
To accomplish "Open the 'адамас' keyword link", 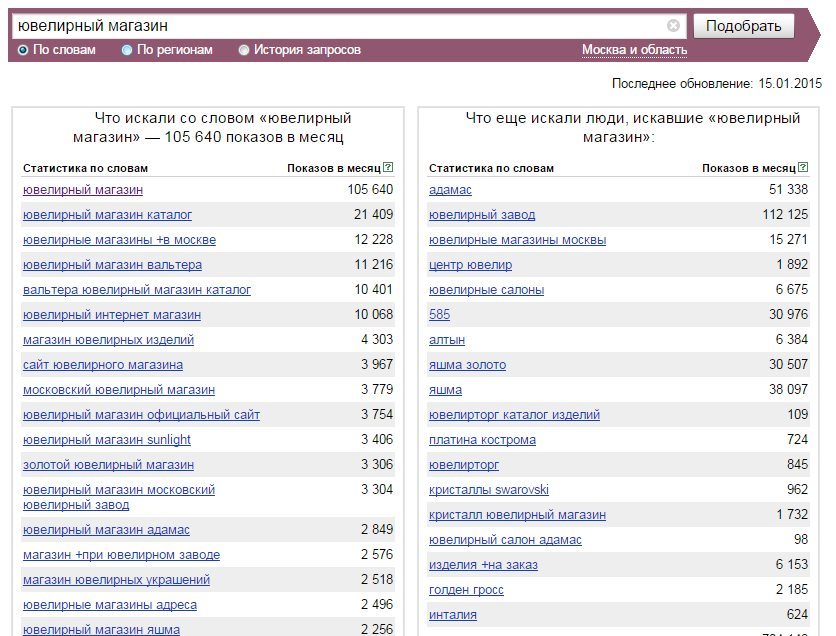I will pos(450,190).
